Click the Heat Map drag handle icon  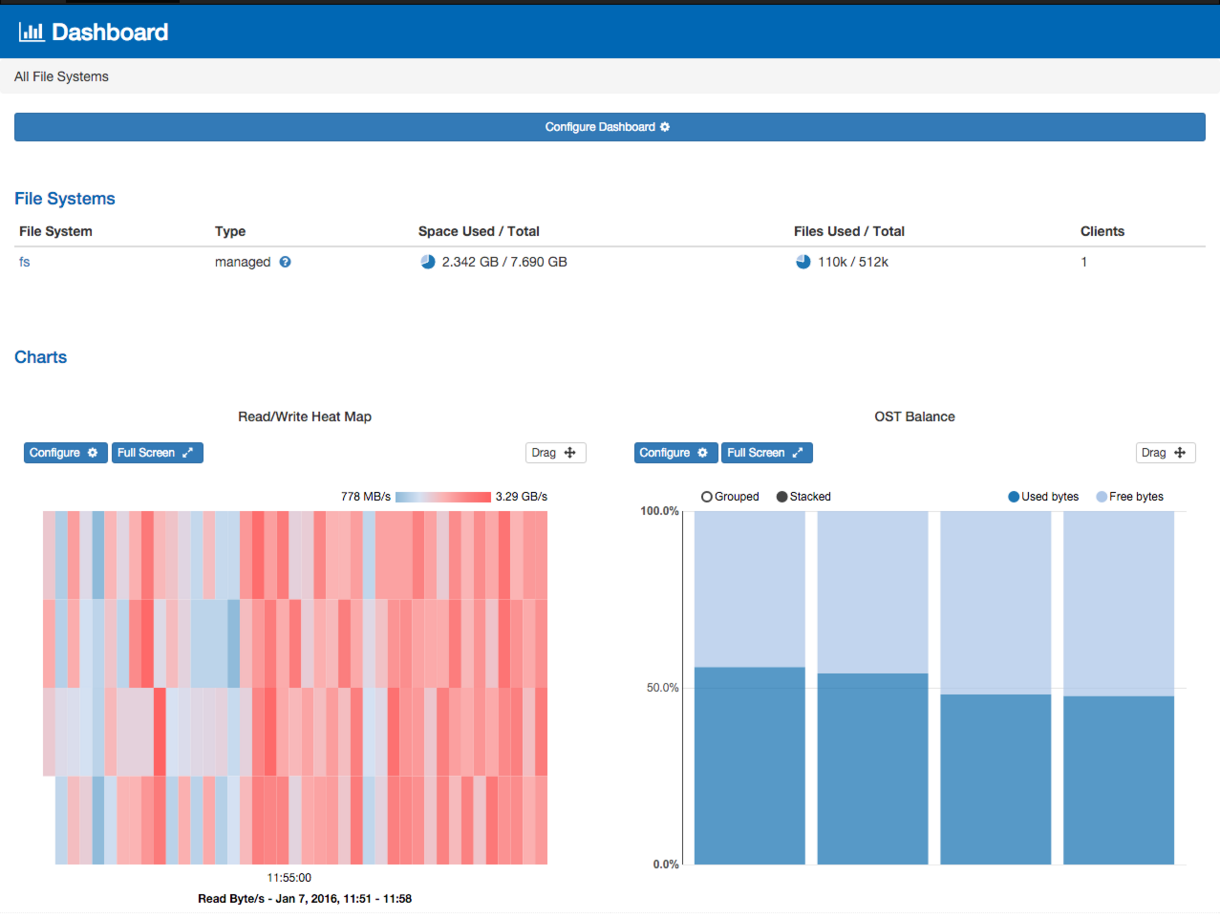pos(570,453)
